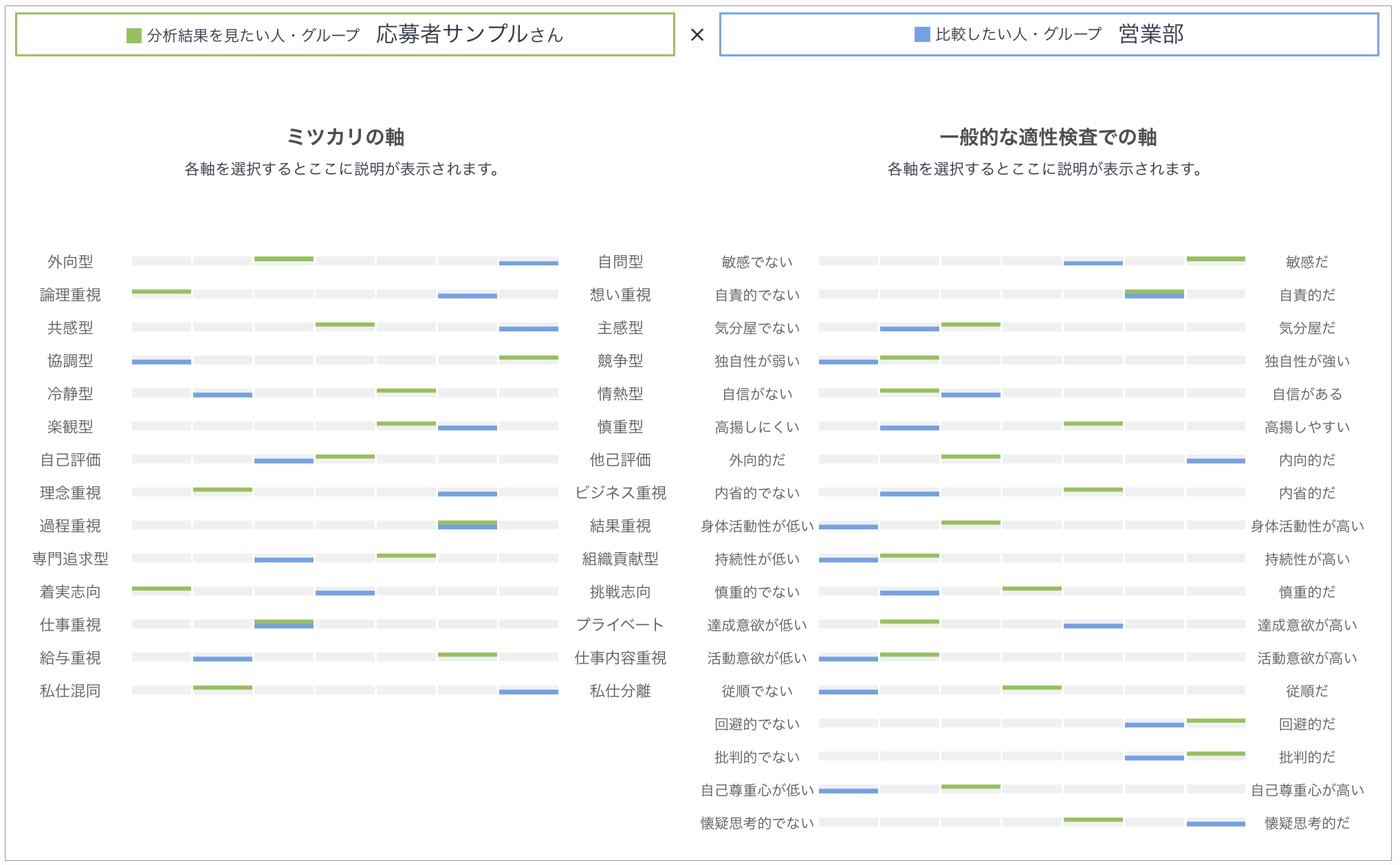Image resolution: width=1400 pixels, height=865 pixels.
Task: Click the 一般的な適性検査での軸 heading
Action: (x=1047, y=137)
